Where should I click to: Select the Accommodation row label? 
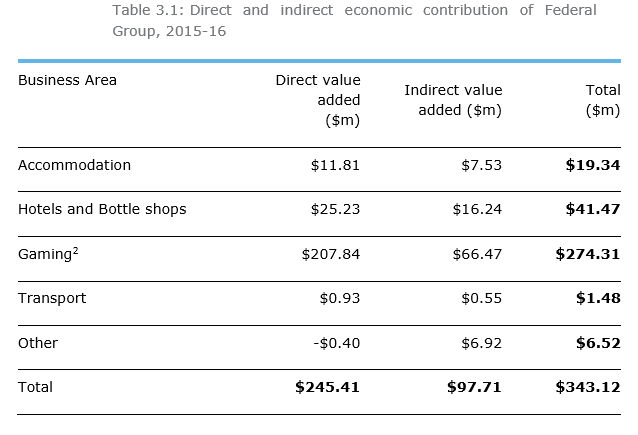74,165
